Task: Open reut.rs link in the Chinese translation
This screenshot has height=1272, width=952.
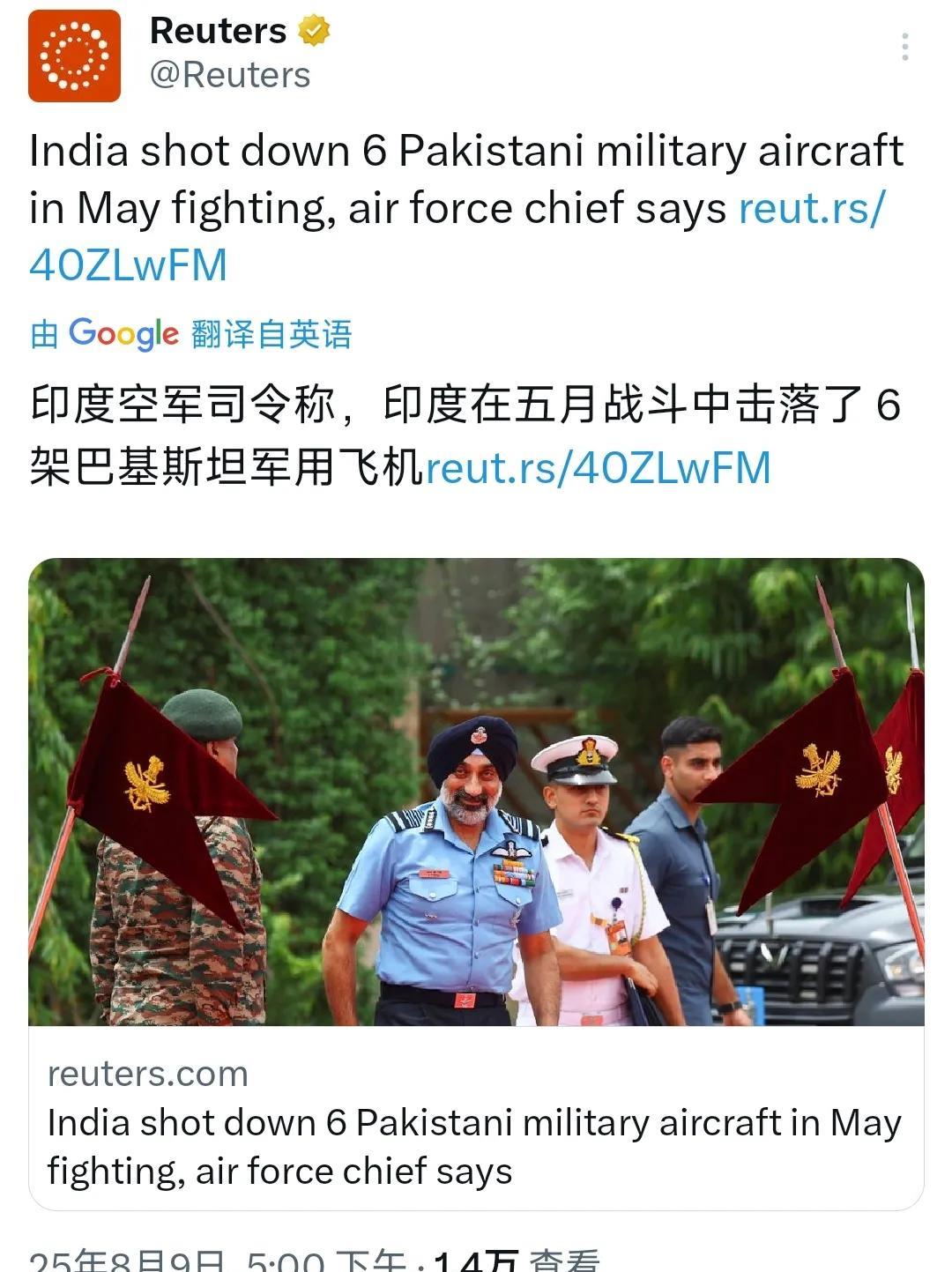Action: coord(599,467)
